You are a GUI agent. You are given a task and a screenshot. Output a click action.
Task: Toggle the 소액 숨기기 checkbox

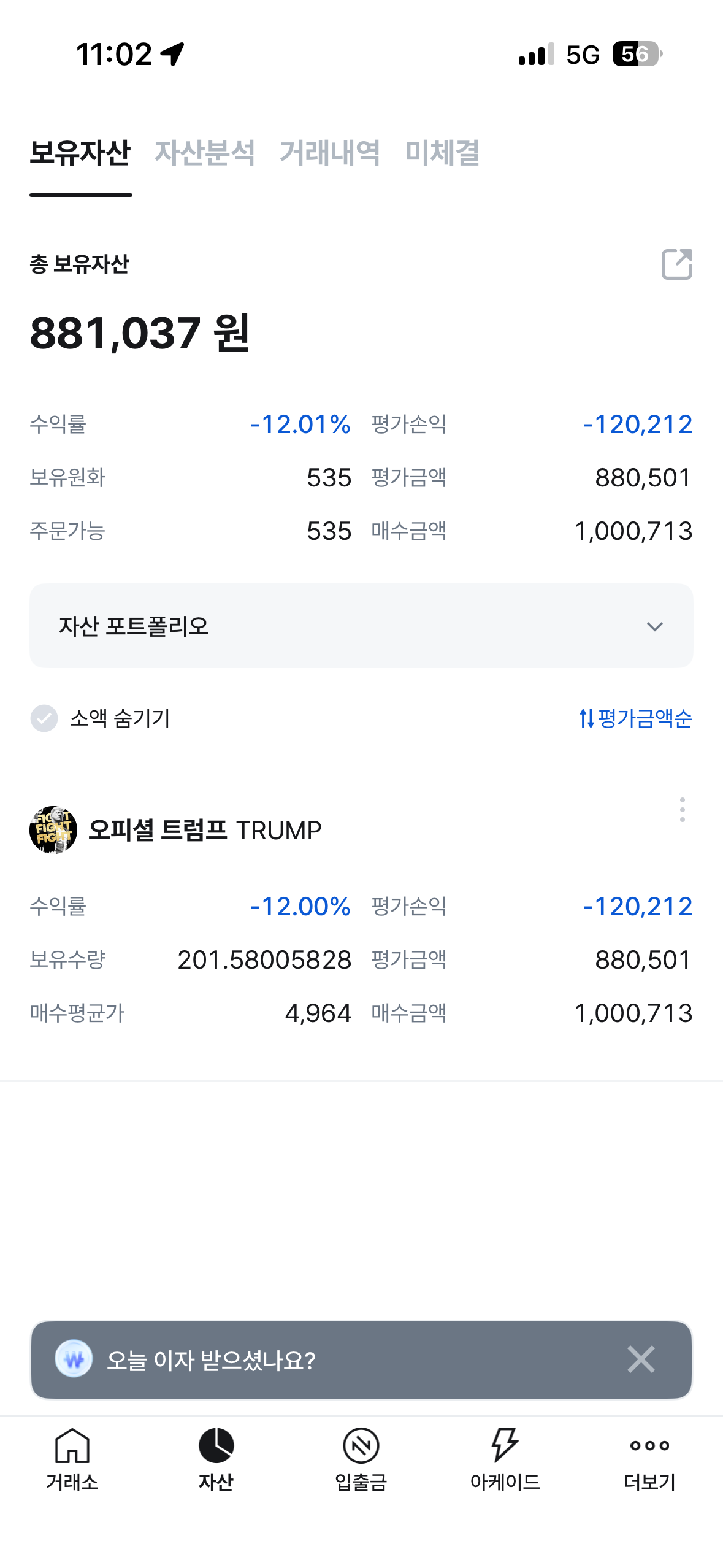click(x=44, y=718)
